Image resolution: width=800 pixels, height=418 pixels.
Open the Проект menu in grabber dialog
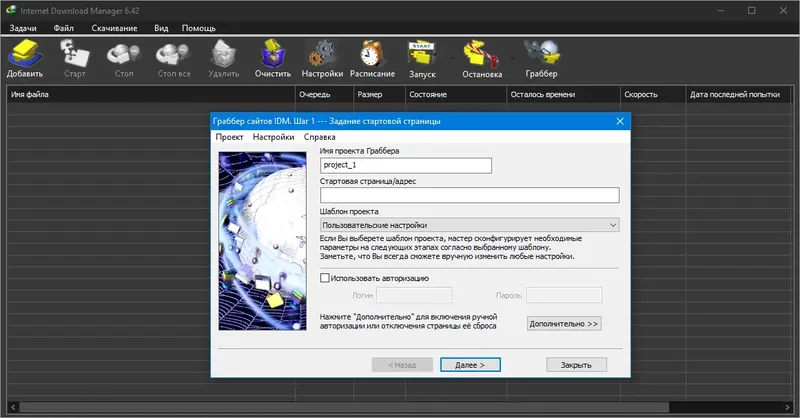pyautogui.click(x=229, y=137)
